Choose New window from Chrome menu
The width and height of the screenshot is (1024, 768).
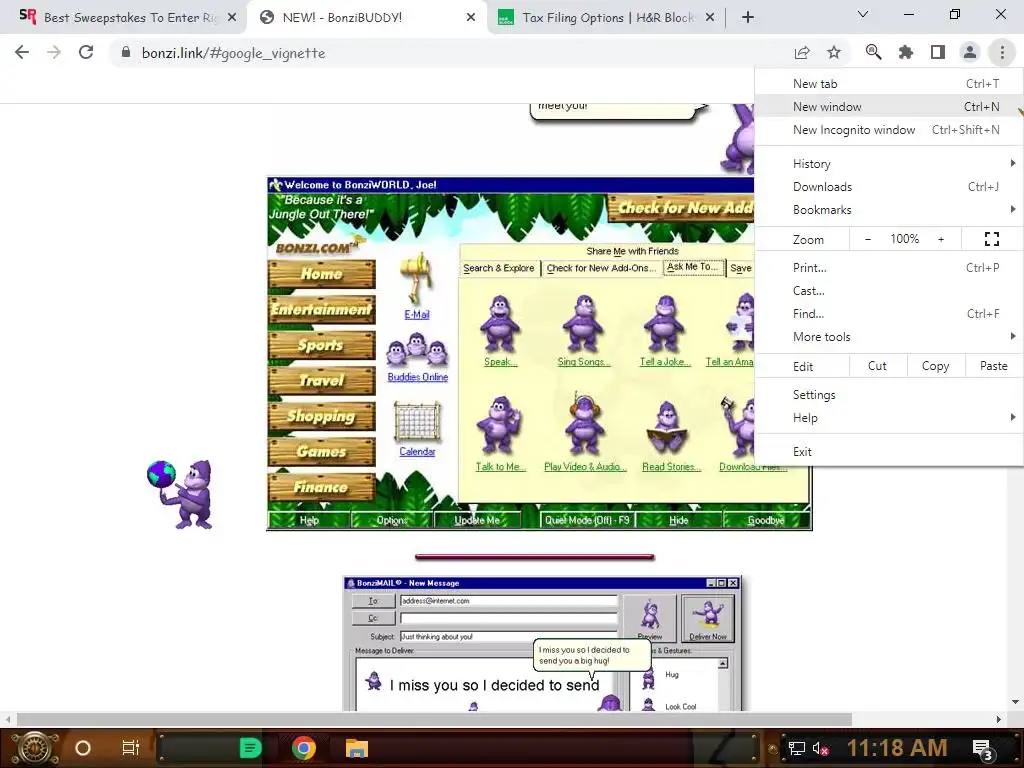(x=889, y=106)
